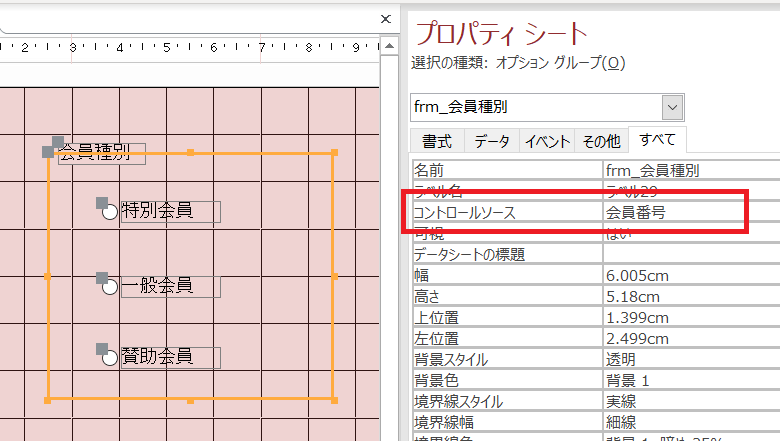Click the 会員種別 option group label

pos(101,154)
